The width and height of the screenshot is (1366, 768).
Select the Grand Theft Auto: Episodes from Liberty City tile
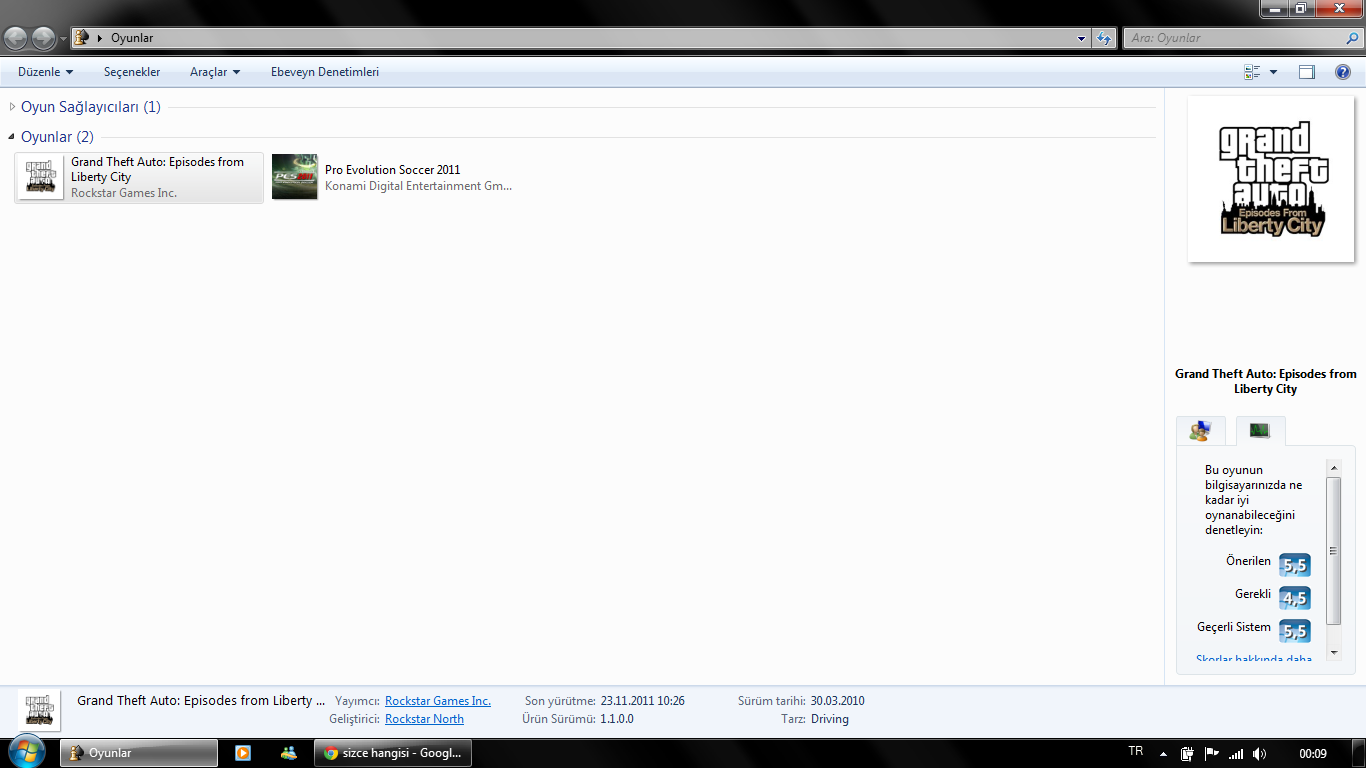[139, 178]
